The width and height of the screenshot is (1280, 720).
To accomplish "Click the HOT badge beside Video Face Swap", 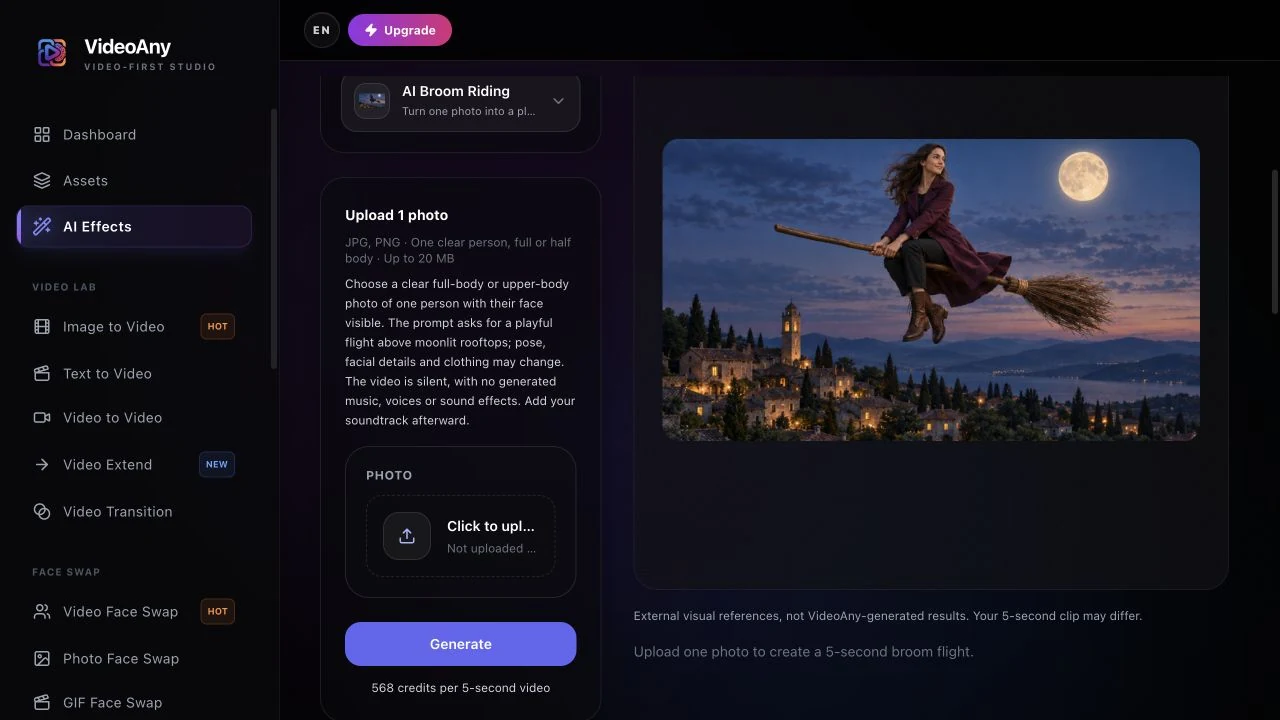I will [217, 612].
